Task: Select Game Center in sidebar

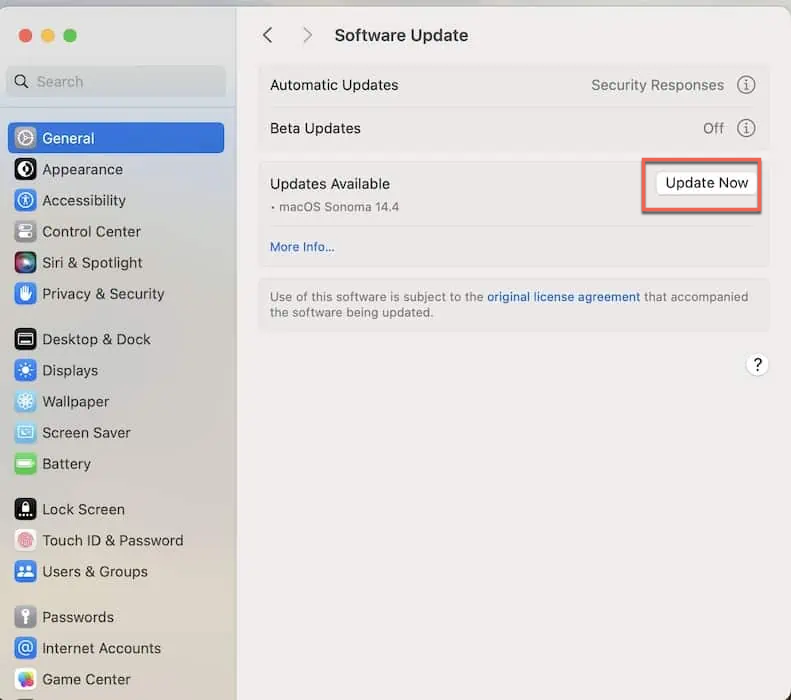Action: click(116, 679)
